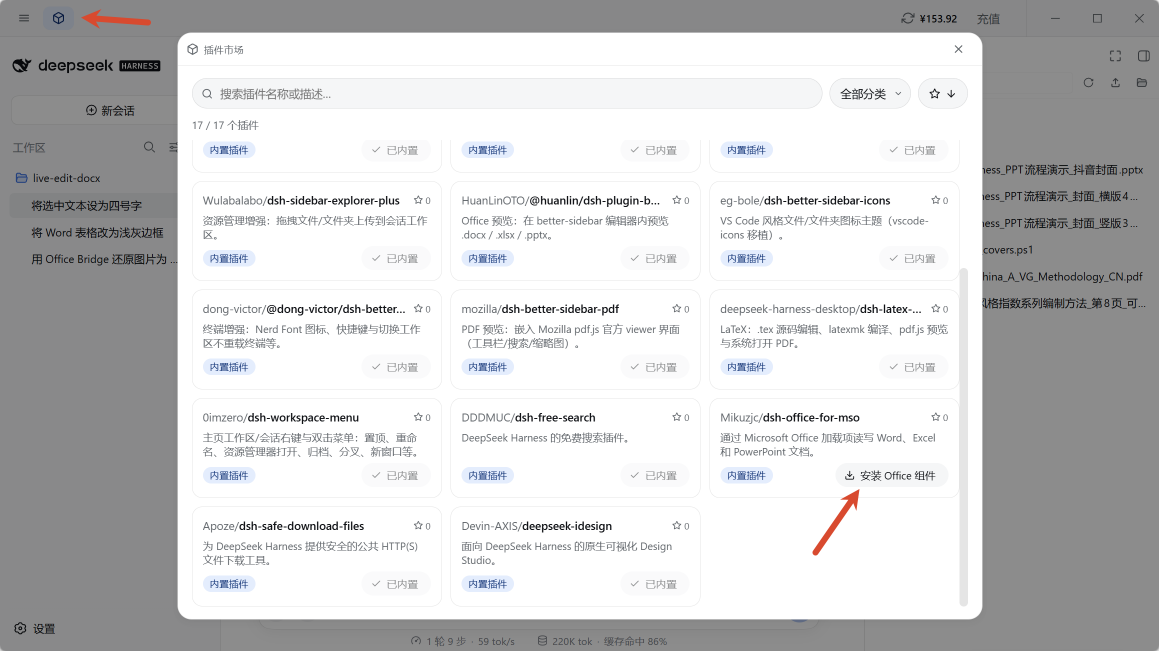Viewport: 1159px width, 651px height.
Task: Click the workspace search icon
Action: click(149, 147)
